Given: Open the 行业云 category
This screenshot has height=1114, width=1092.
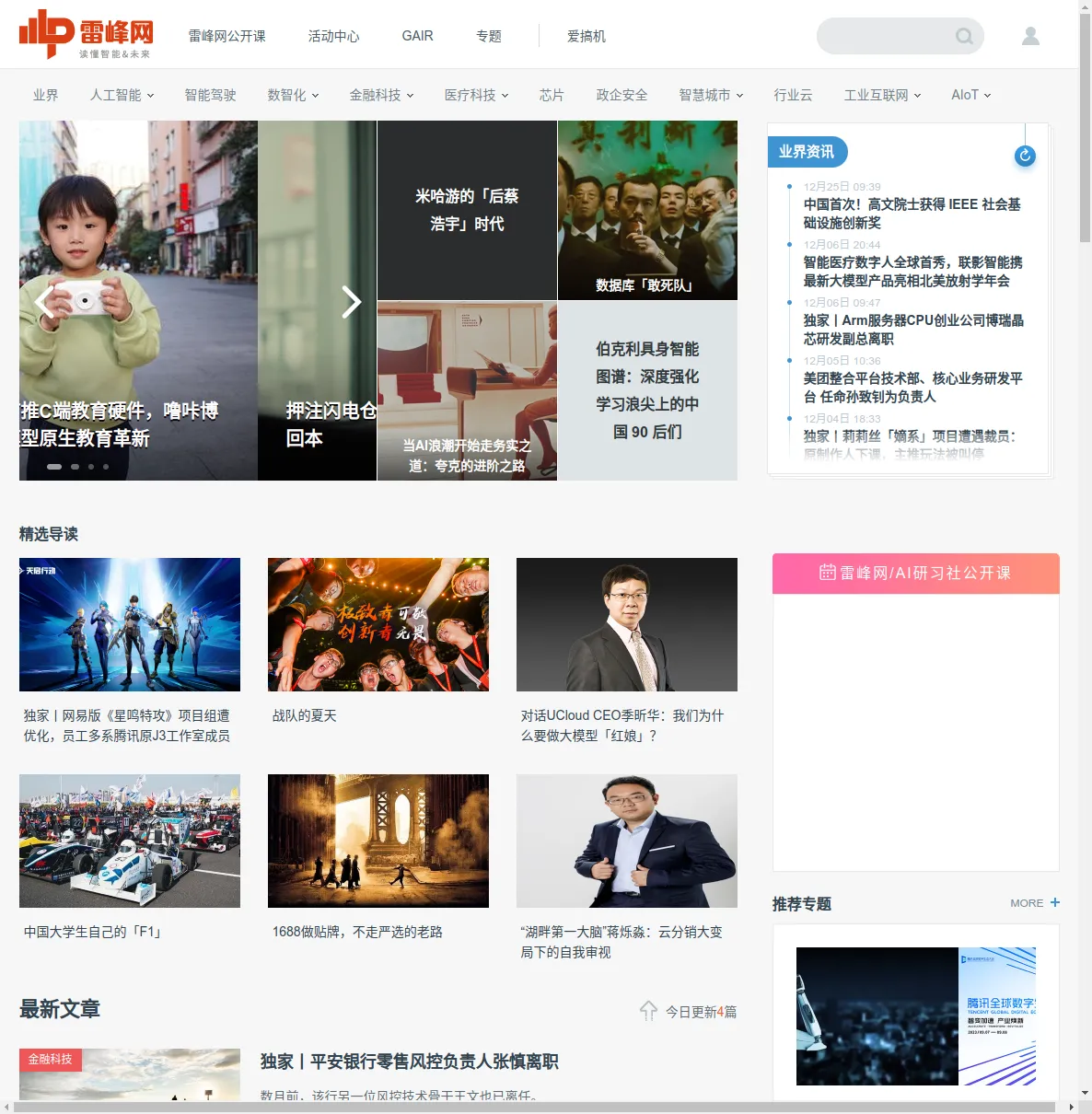Looking at the screenshot, I should click(793, 95).
